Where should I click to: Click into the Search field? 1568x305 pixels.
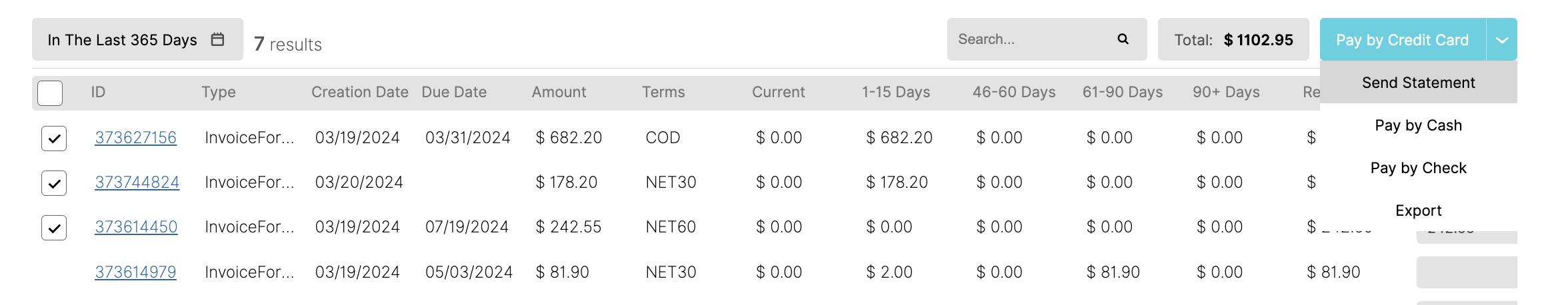click(x=1033, y=39)
